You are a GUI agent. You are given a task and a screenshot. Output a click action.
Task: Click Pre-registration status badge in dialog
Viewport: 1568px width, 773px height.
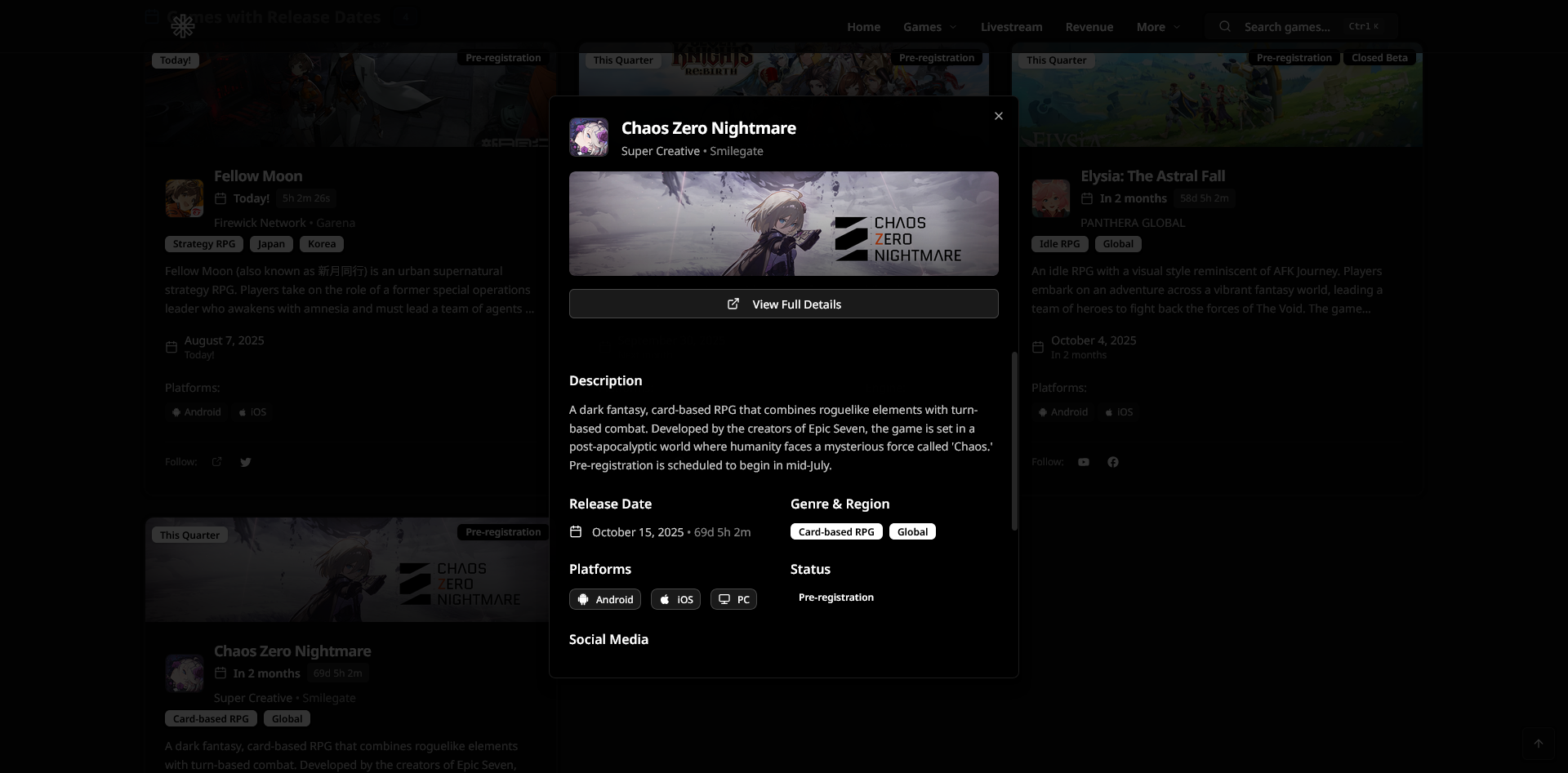pyautogui.click(x=835, y=598)
